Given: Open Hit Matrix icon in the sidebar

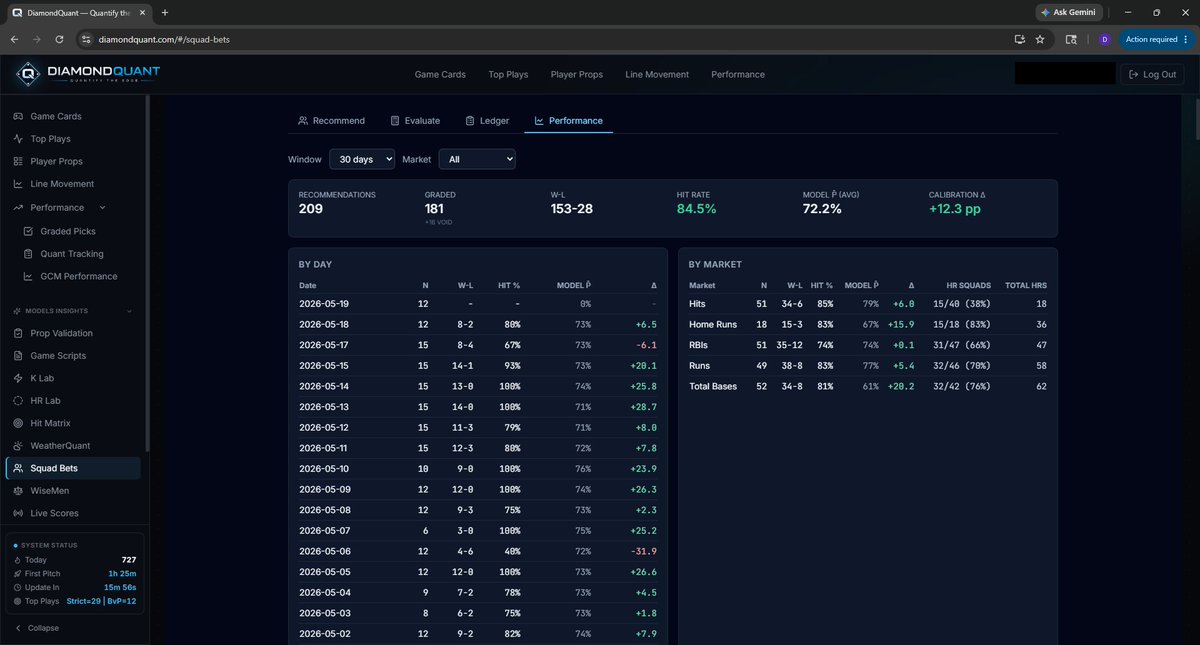Looking at the screenshot, I should 18,423.
